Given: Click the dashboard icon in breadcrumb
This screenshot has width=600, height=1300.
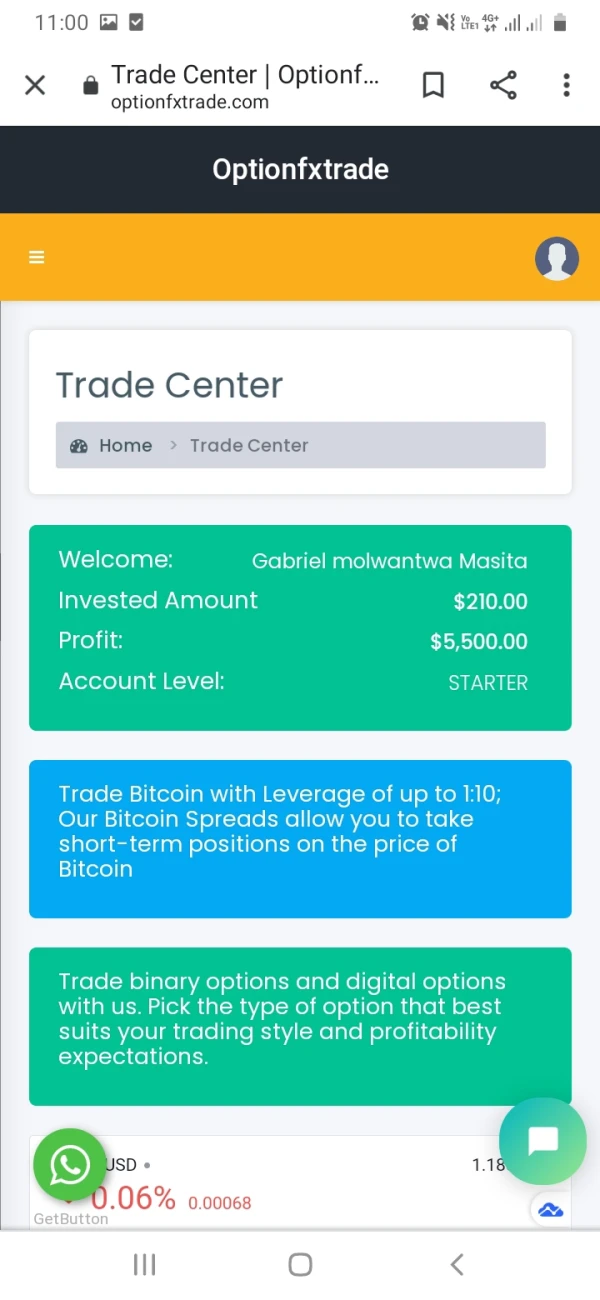Looking at the screenshot, I should [79, 446].
